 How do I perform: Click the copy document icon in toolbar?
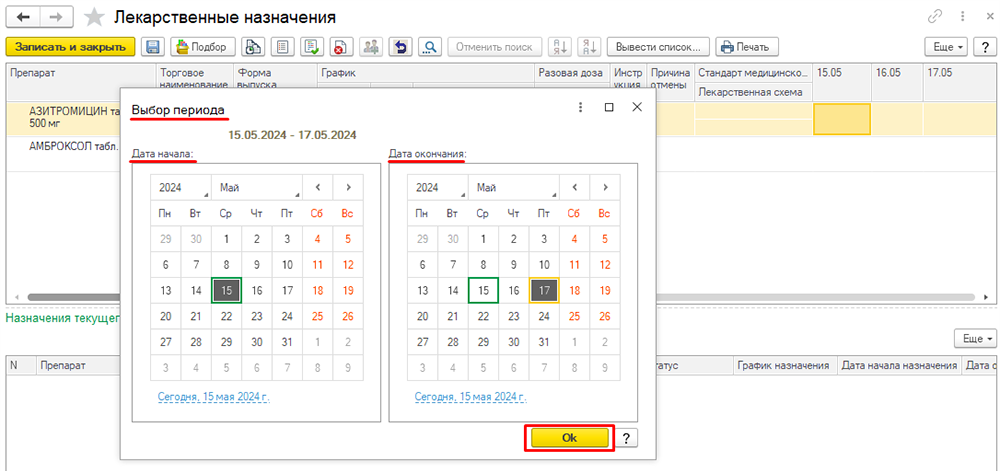[x=253, y=47]
